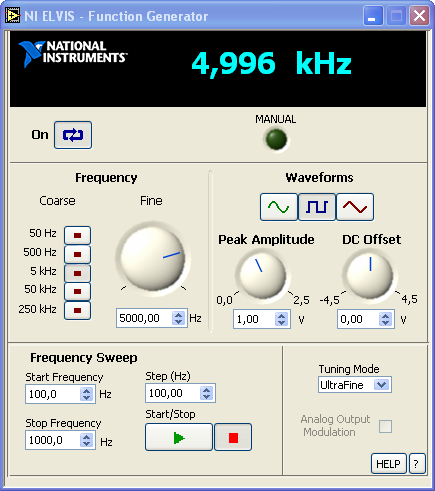The height and width of the screenshot is (491, 435).
Task: Decrease the peak amplitude stepper
Action: pos(282,323)
